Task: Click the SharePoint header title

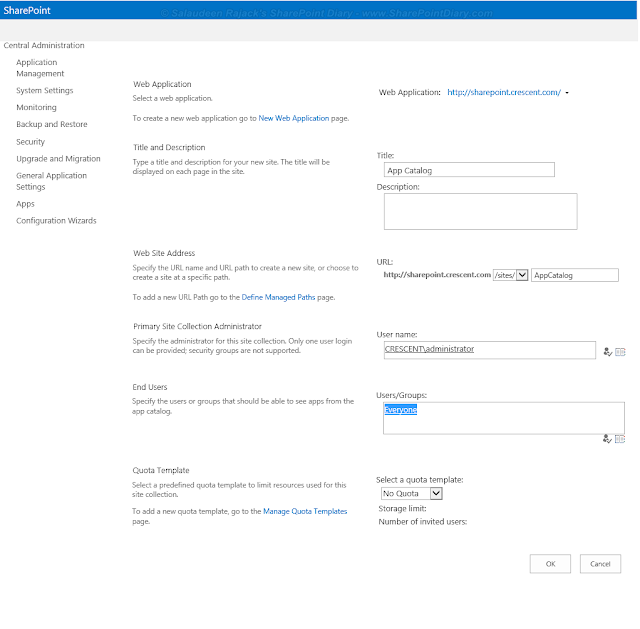Action: point(27,11)
